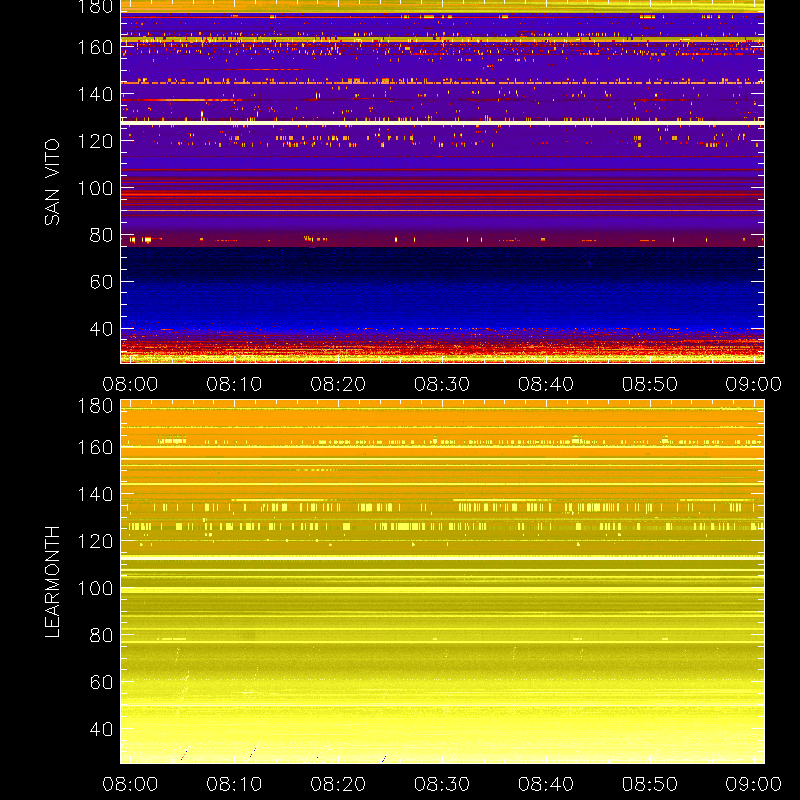Select the 120 tick on San Vito axis

click(x=95, y=141)
